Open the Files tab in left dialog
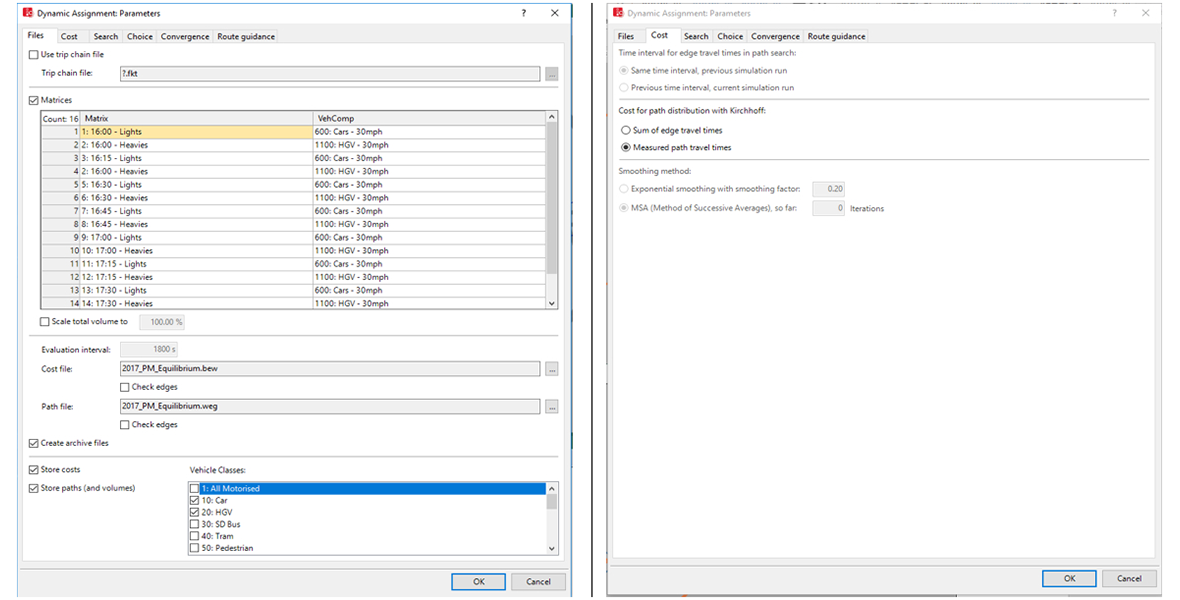The image size is (1180, 600). coord(35,35)
